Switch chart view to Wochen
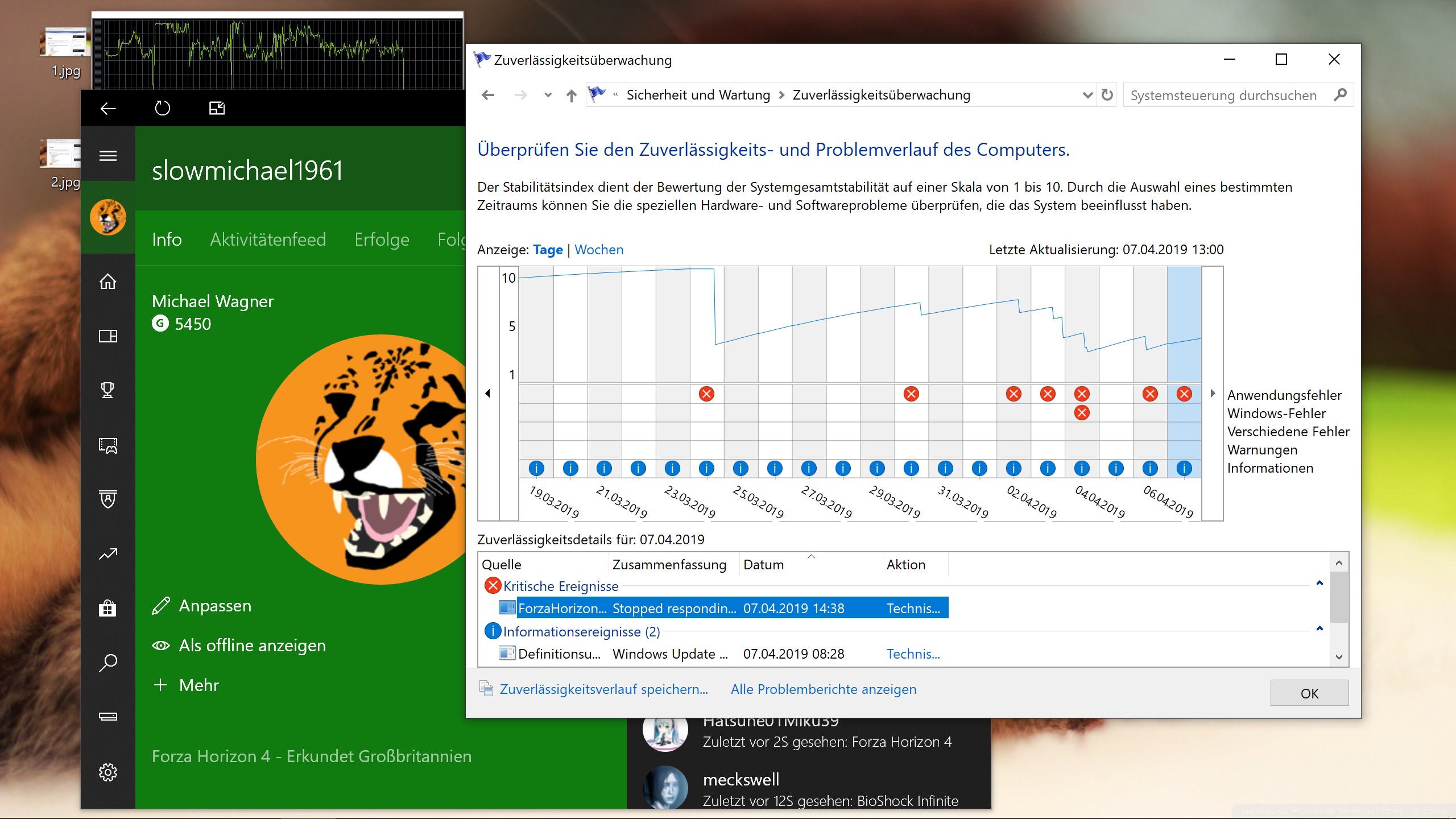Screen dimensions: 1456x819 point(599,250)
